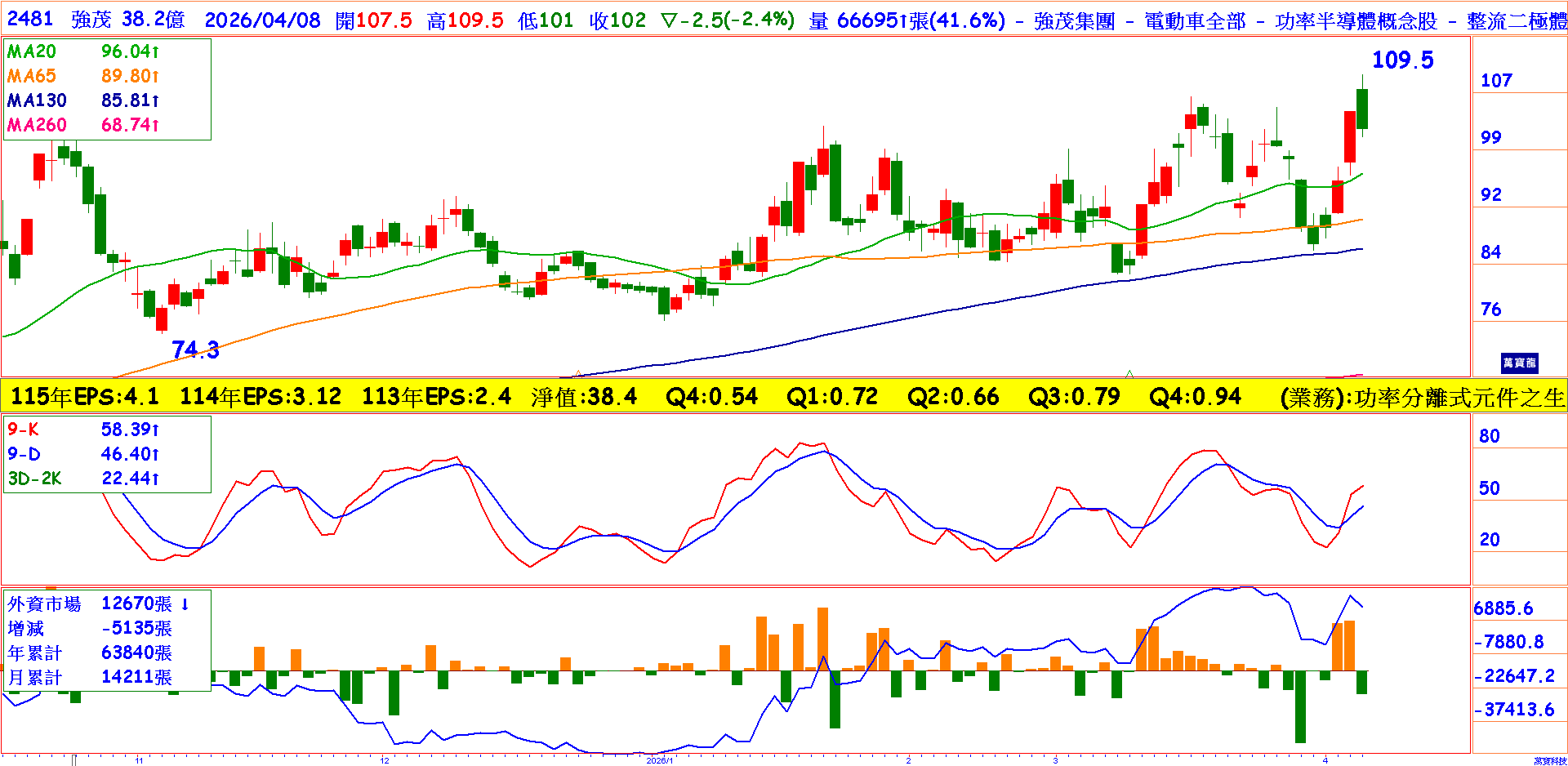This screenshot has width=1568, height=766.
Task: Click the 74.3 low price label
Action: pos(195,350)
